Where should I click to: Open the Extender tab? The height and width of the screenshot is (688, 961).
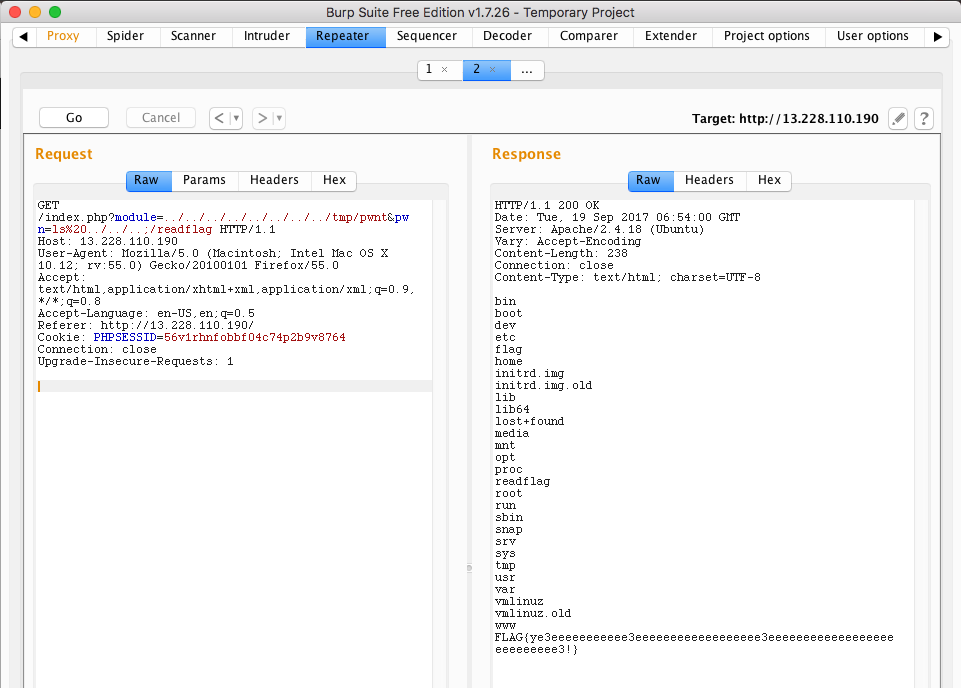[670, 36]
